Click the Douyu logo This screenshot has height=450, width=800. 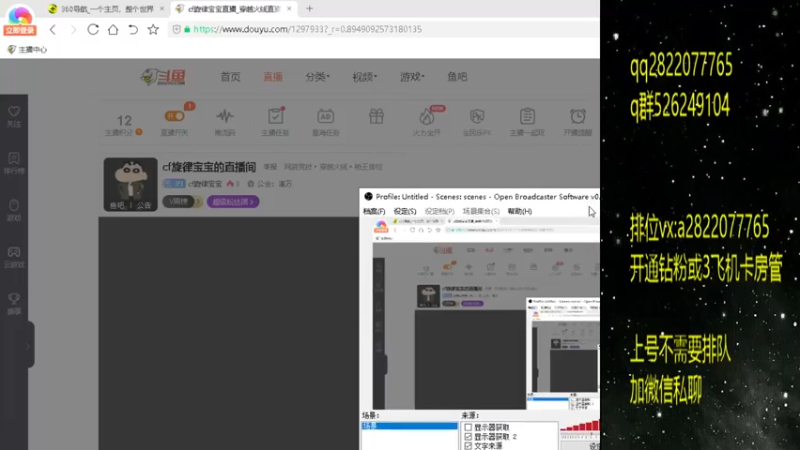click(x=163, y=77)
